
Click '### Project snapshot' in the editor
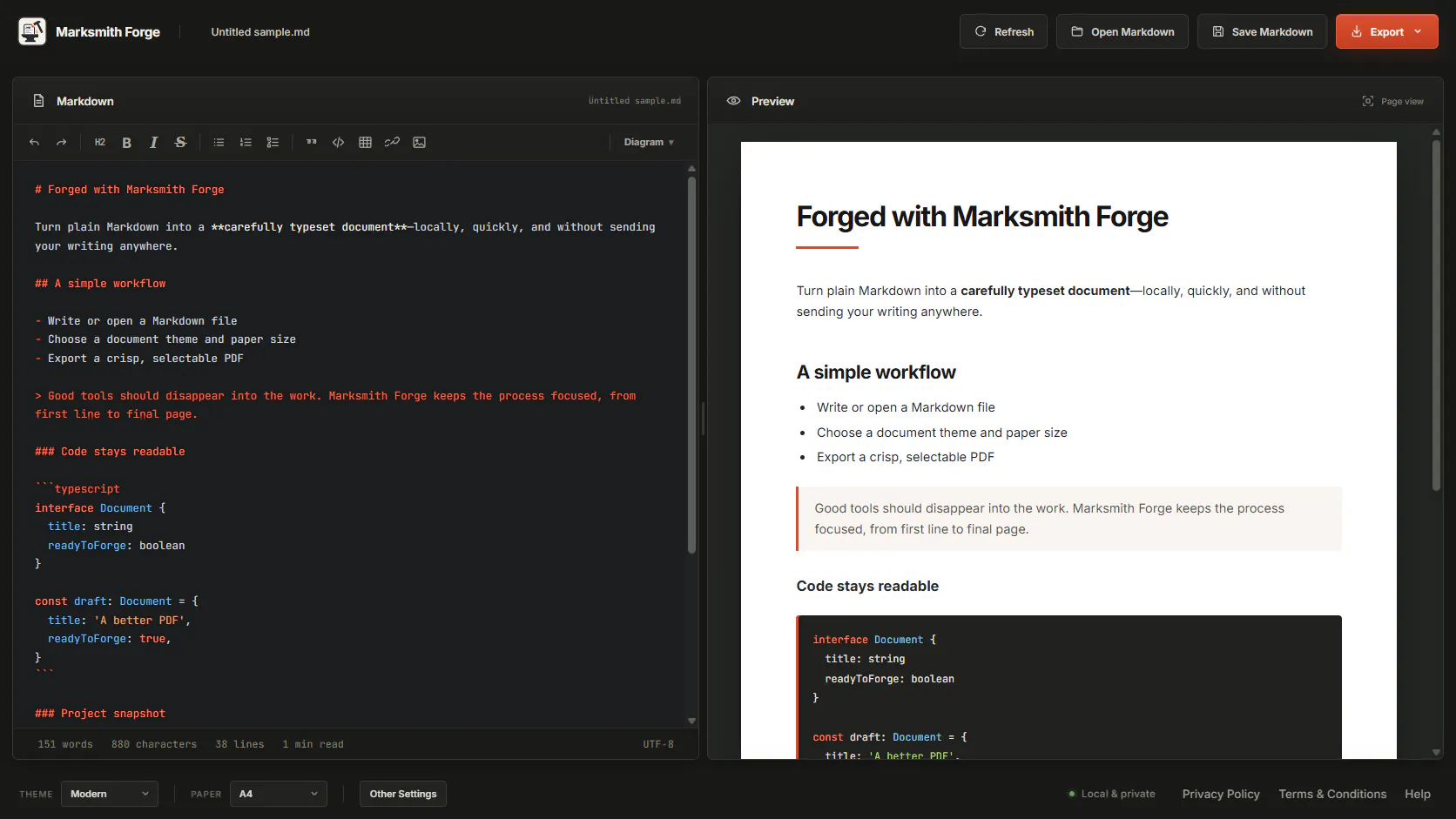point(100,714)
